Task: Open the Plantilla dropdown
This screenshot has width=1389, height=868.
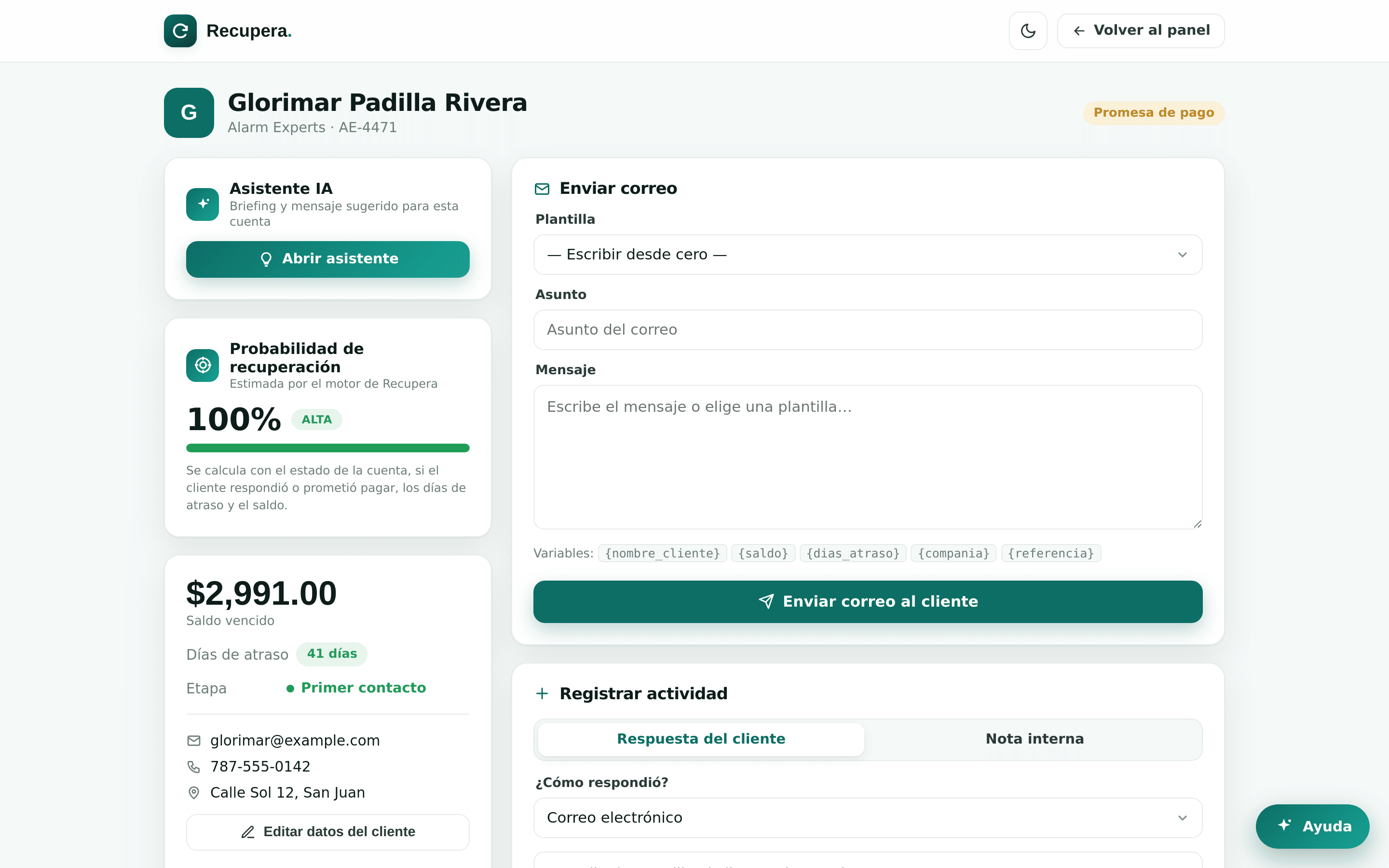Action: (x=867, y=254)
